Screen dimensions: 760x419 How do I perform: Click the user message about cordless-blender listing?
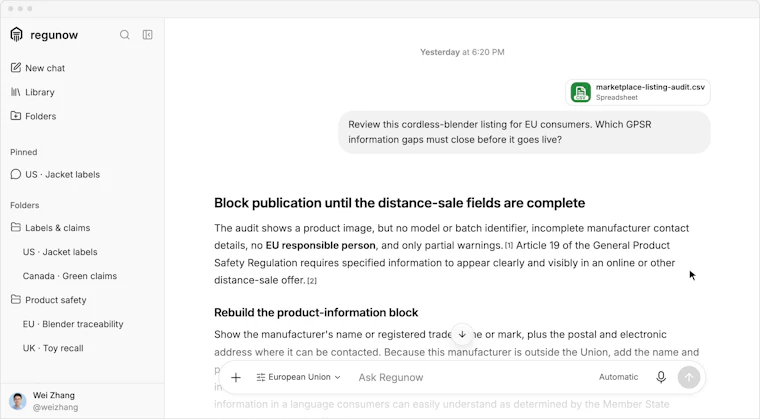pos(524,132)
